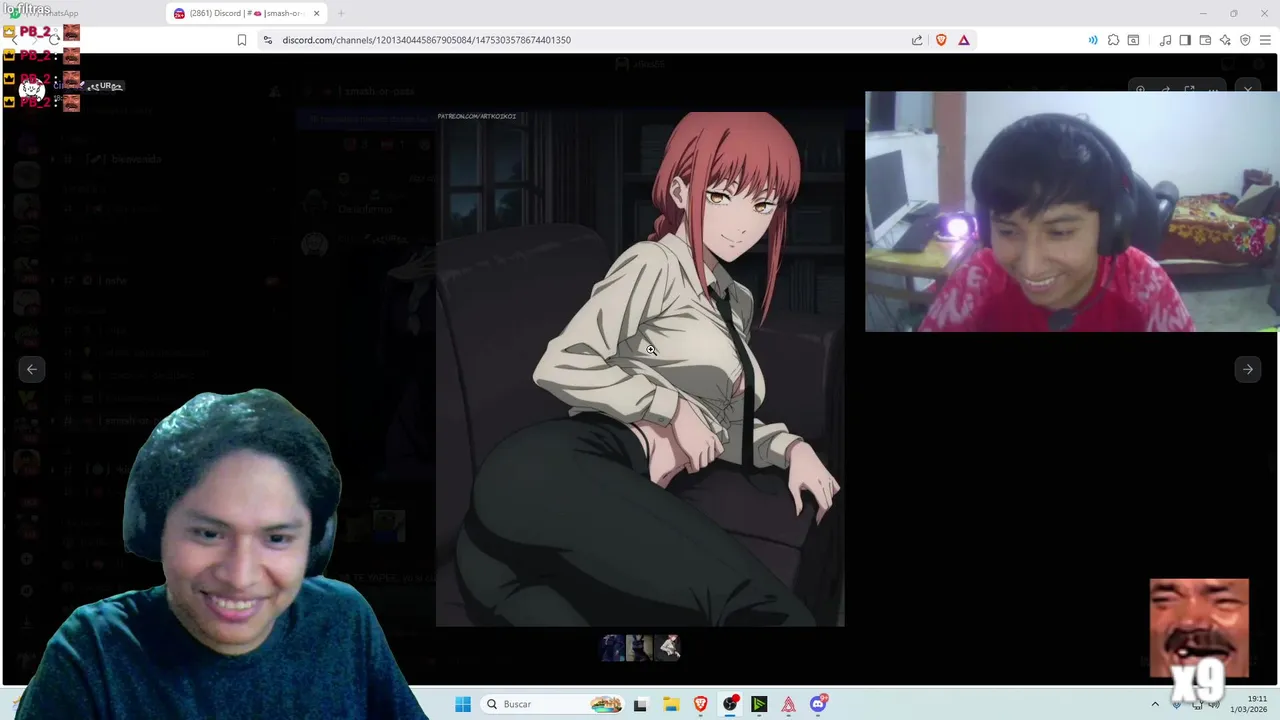Go to the next image in viewer

point(1248,369)
